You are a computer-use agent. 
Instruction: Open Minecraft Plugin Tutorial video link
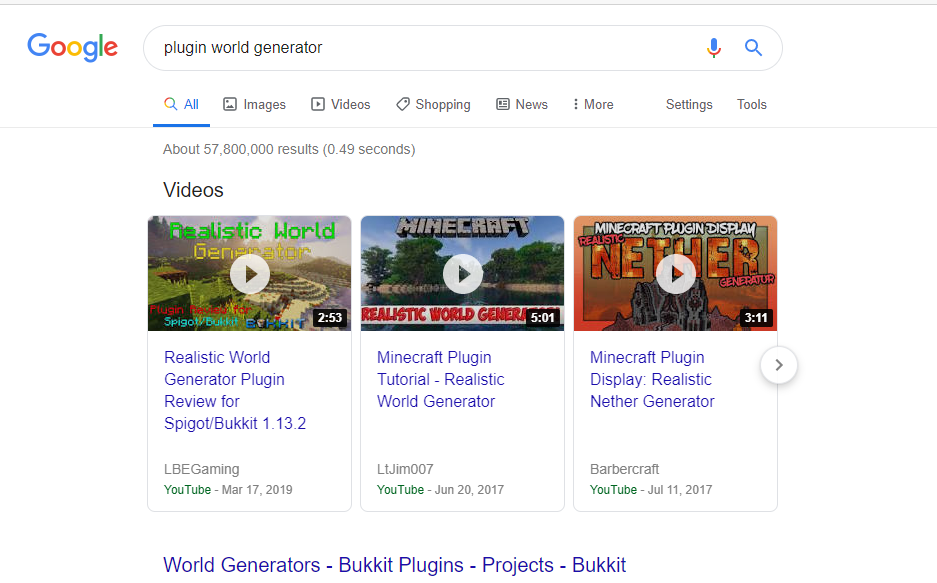coord(440,379)
